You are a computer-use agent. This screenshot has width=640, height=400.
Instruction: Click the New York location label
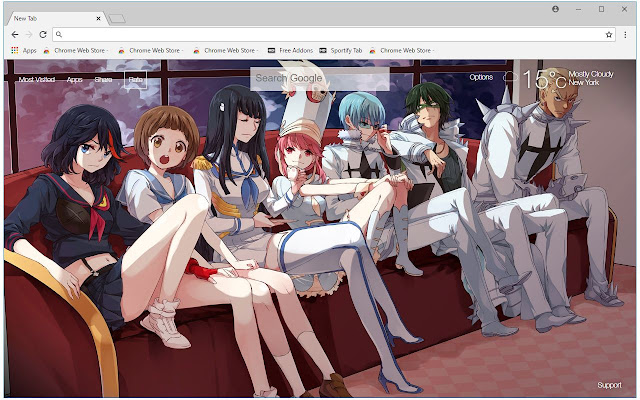584,82
